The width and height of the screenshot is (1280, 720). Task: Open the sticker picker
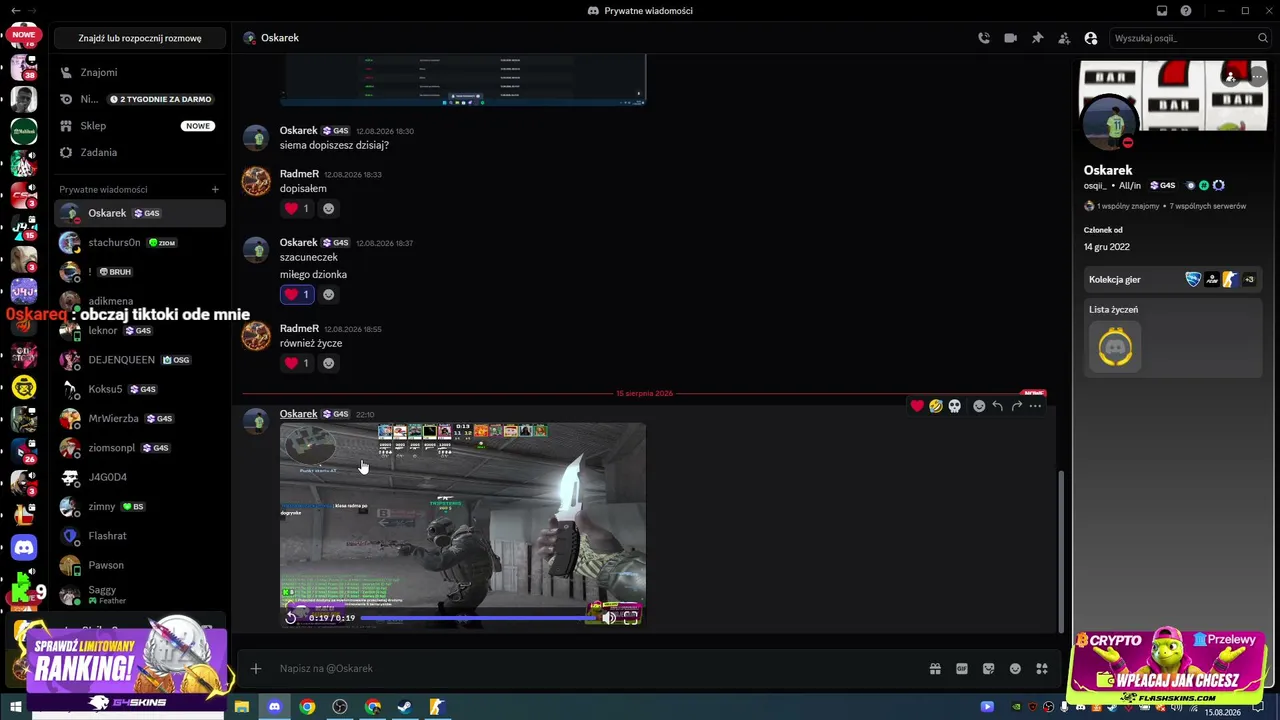[x=989, y=669]
